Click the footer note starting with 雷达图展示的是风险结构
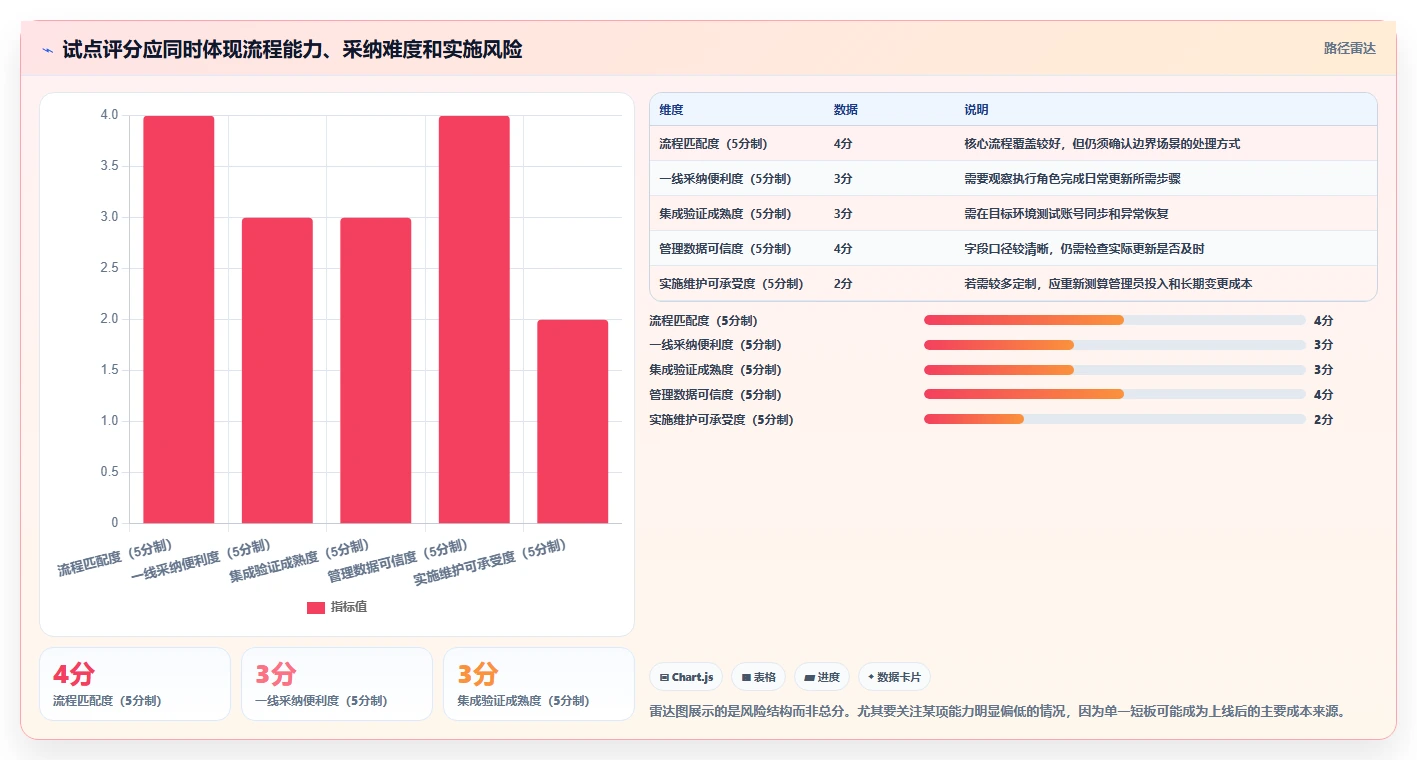The image size is (1417, 760). tap(1000, 711)
